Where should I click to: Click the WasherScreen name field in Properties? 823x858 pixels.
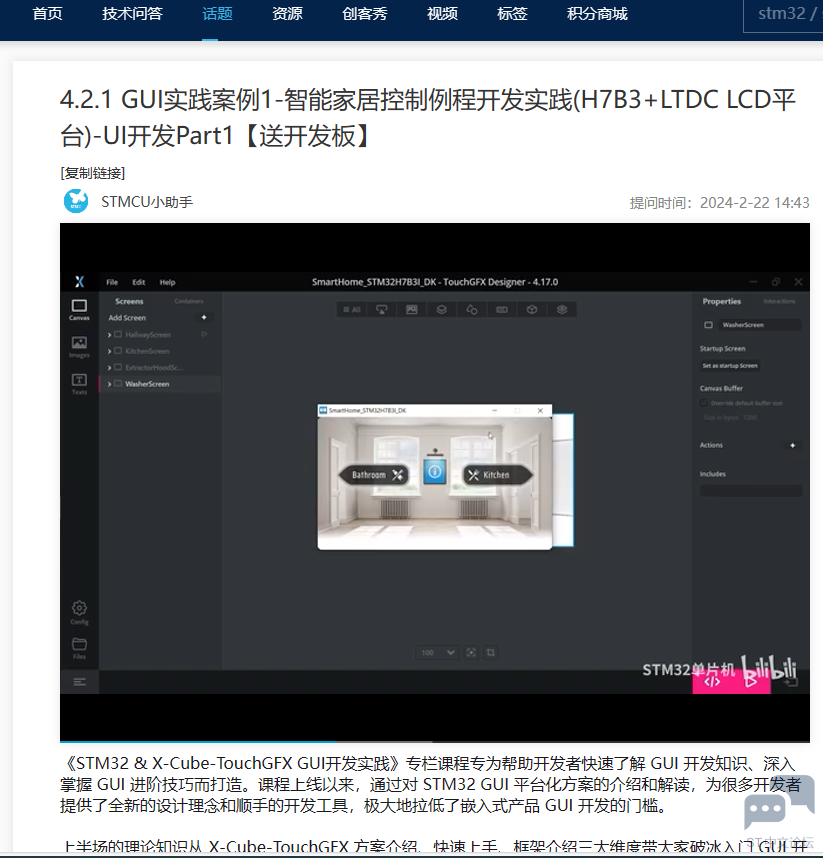[x=760, y=325]
